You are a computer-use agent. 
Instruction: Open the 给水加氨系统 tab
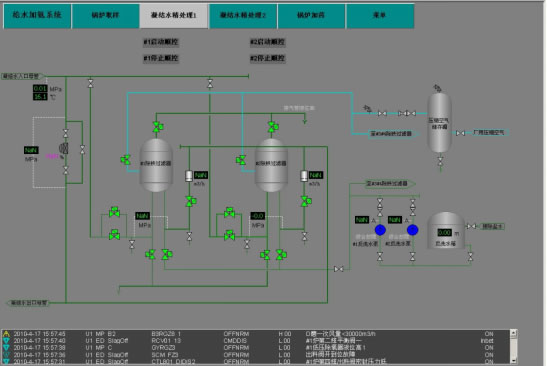37,15
